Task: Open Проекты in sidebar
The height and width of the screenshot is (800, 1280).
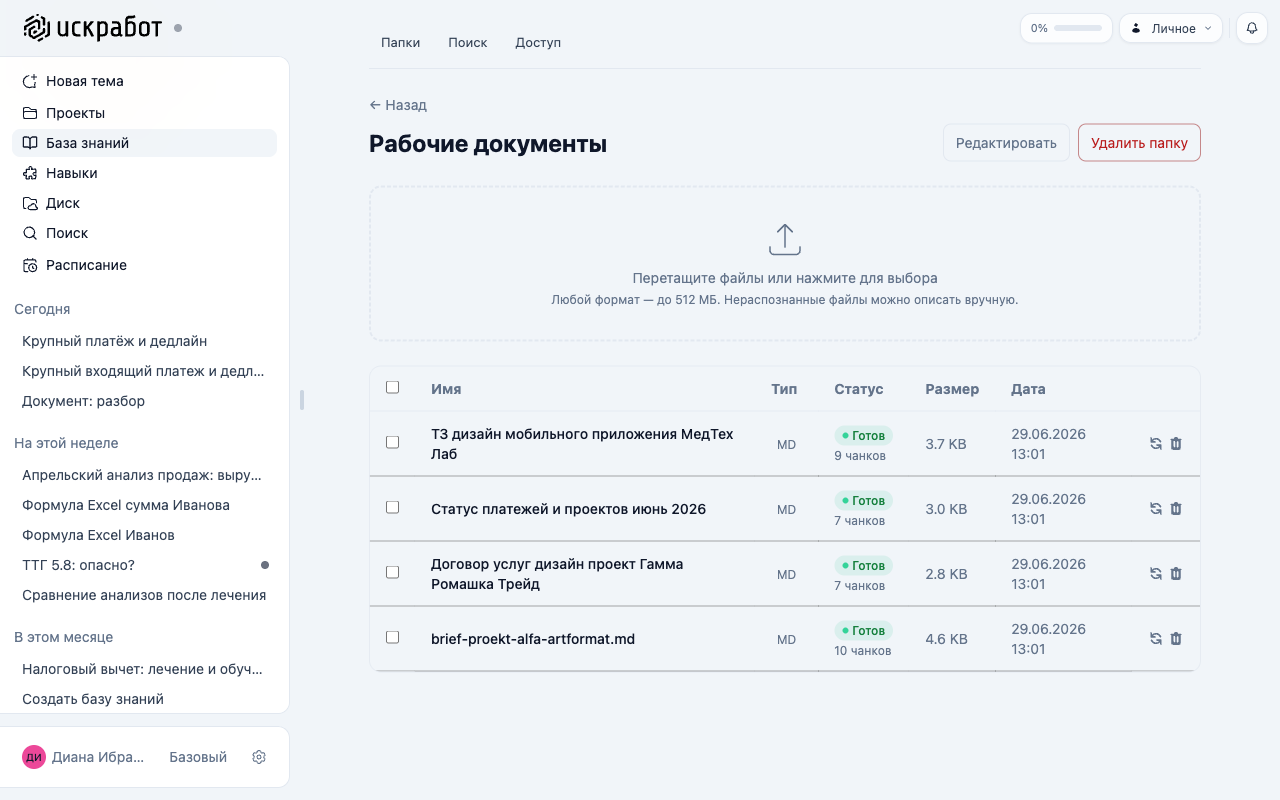Action: pyautogui.click(x=144, y=113)
